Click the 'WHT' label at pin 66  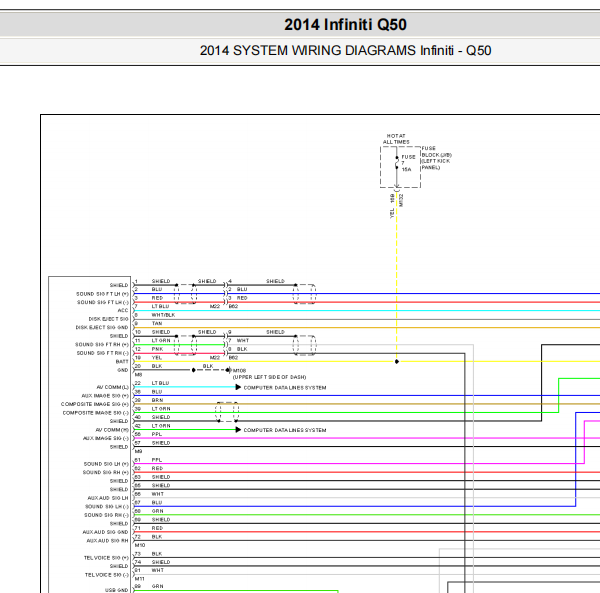pyautogui.click(x=157, y=494)
